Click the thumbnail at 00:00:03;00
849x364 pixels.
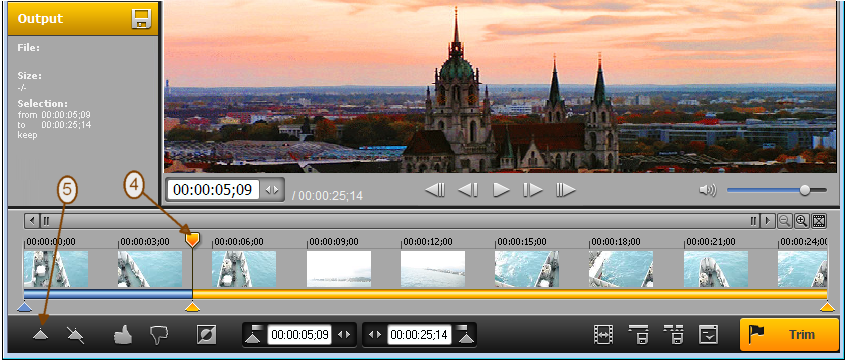point(150,269)
